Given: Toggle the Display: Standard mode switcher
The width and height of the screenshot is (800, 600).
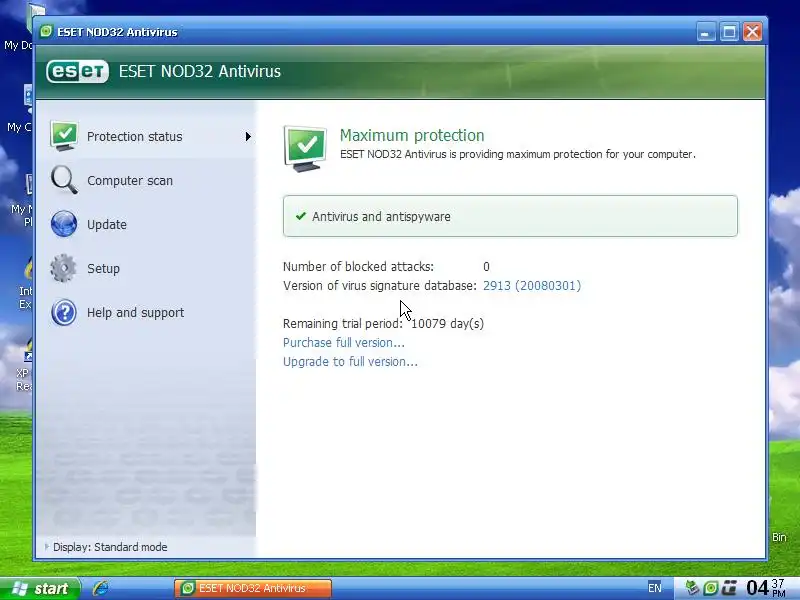Looking at the screenshot, I should [106, 547].
